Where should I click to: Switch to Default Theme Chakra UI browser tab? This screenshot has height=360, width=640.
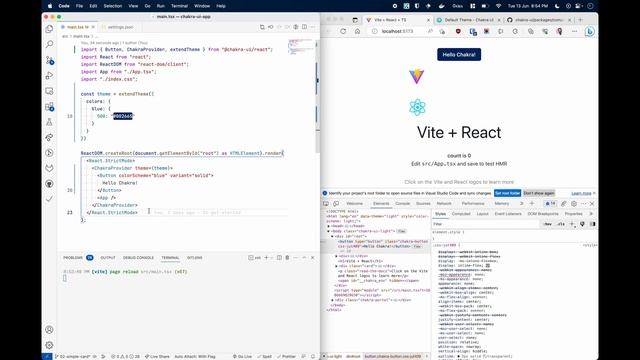tap(469, 20)
